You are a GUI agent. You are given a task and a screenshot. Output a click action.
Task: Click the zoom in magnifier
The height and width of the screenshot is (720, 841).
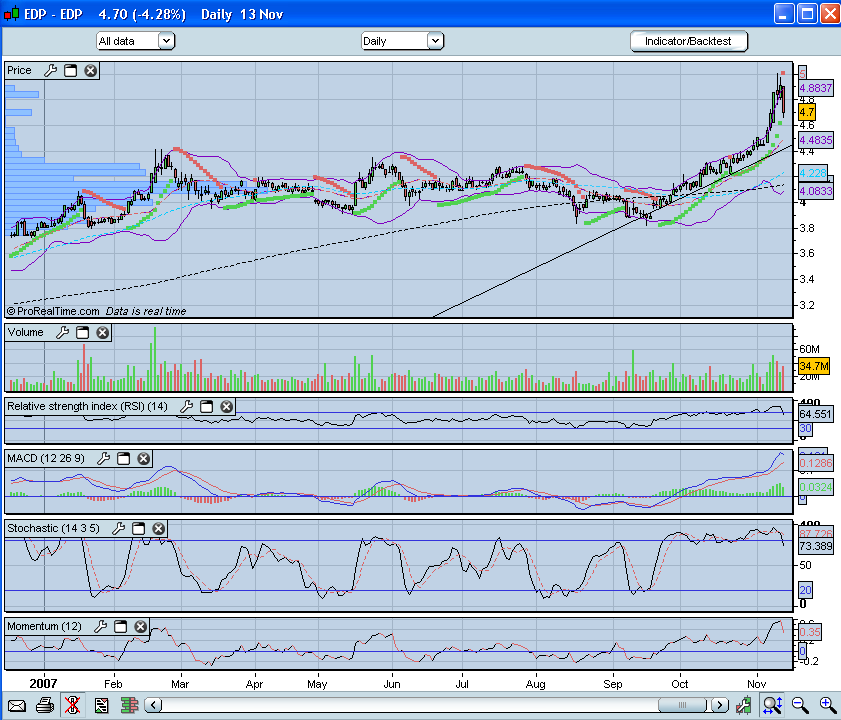tap(828, 705)
